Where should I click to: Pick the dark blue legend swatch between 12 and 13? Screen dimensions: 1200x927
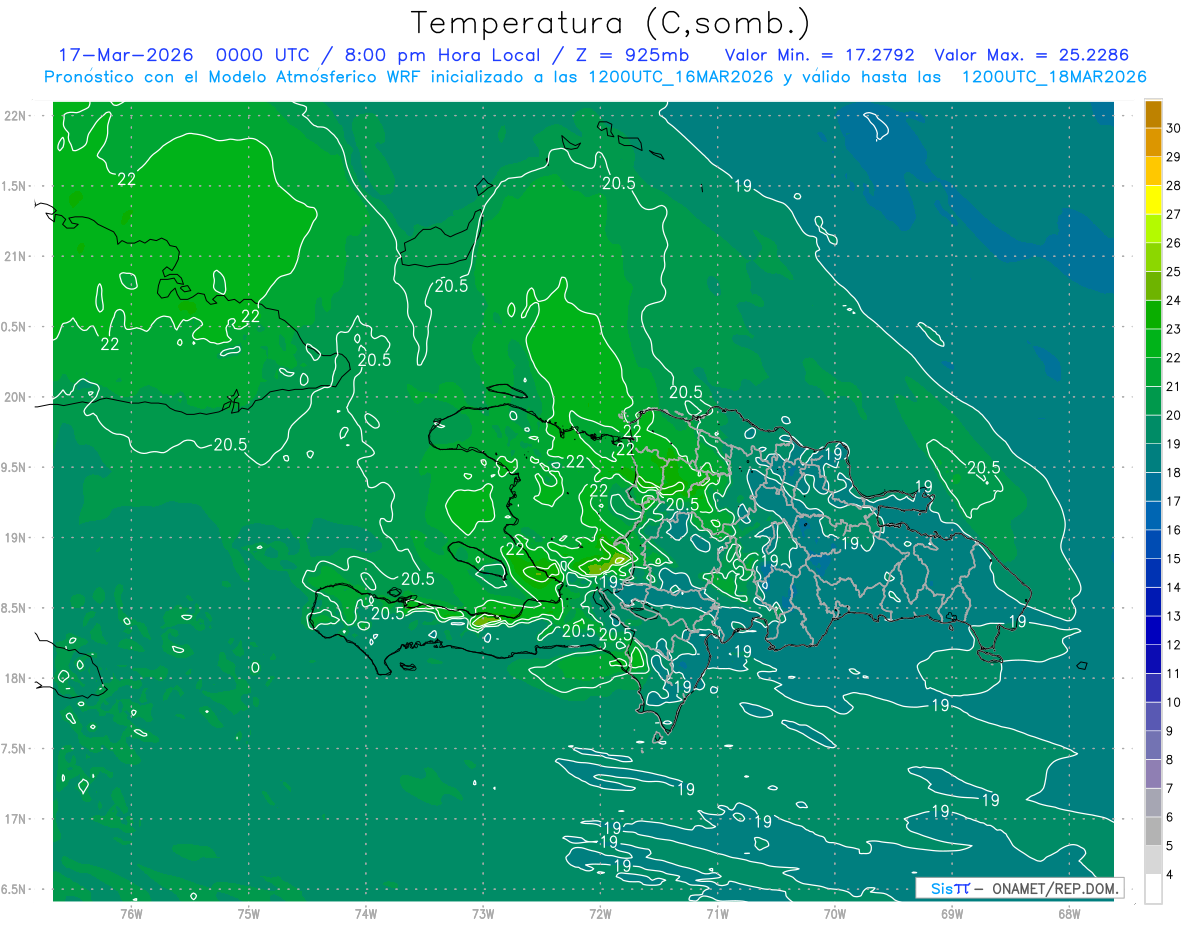[1153, 630]
